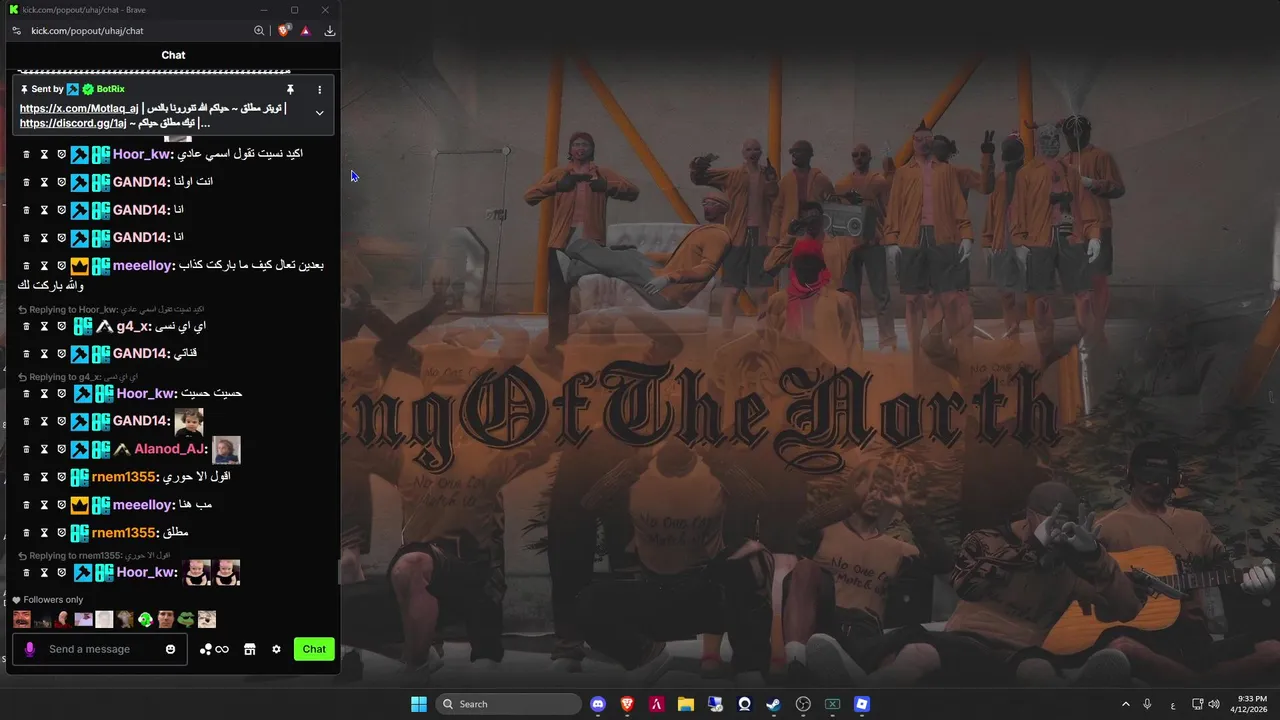1280x720 pixels.
Task: Open the Kick shop icon
Action: click(250, 649)
